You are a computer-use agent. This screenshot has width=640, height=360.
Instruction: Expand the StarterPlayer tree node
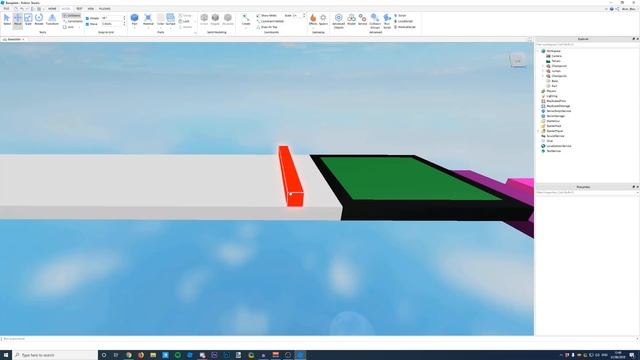coord(539,131)
